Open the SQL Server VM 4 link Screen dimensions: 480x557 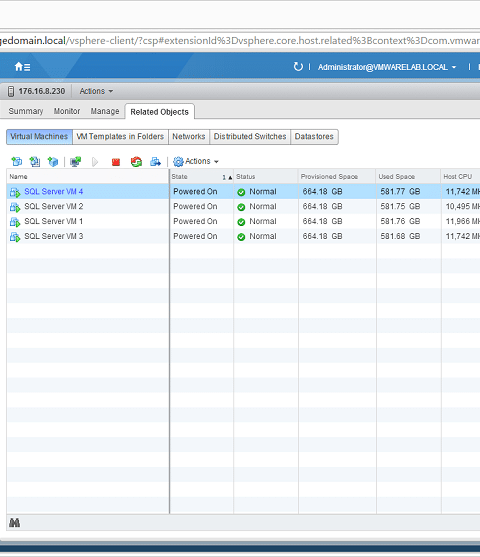53,191
